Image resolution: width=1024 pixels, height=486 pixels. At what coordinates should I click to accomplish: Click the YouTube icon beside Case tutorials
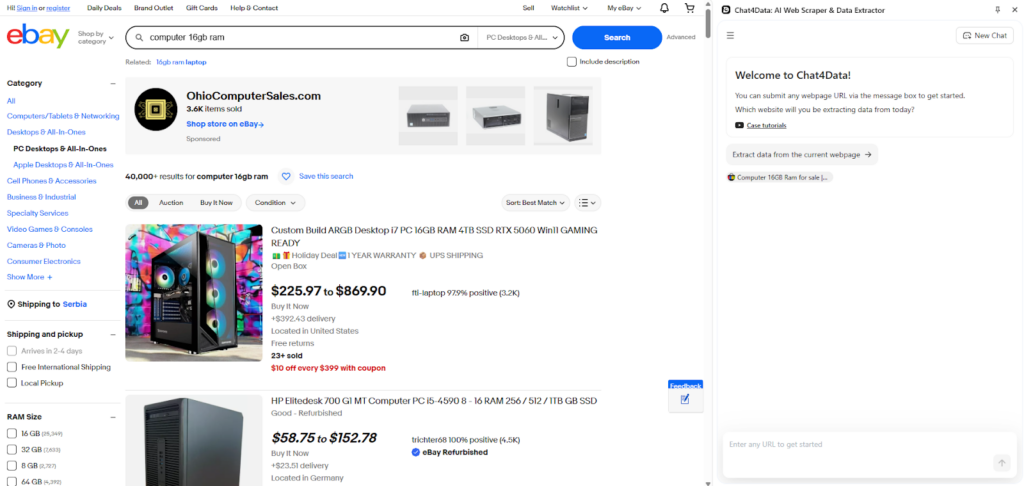[x=739, y=125]
